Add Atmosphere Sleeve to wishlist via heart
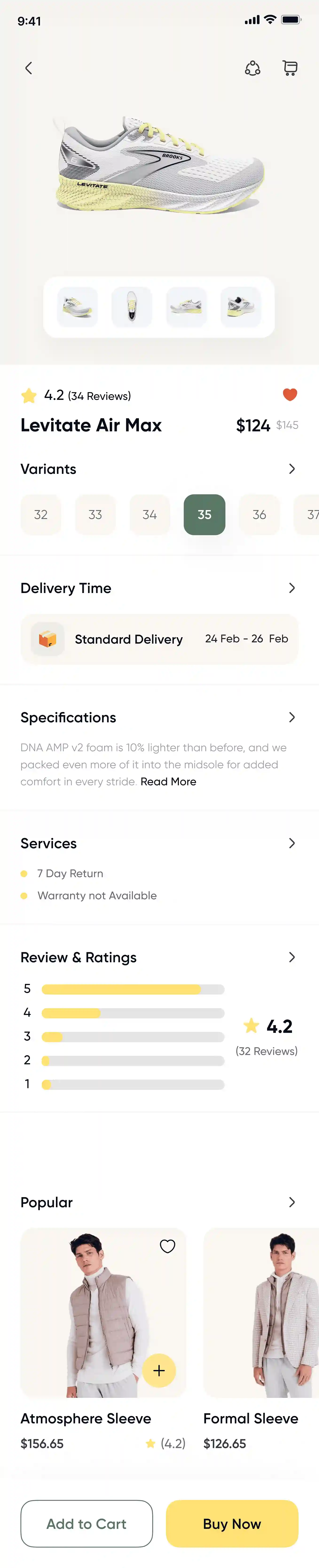Image resolution: width=319 pixels, height=1568 pixels. 167,1246
